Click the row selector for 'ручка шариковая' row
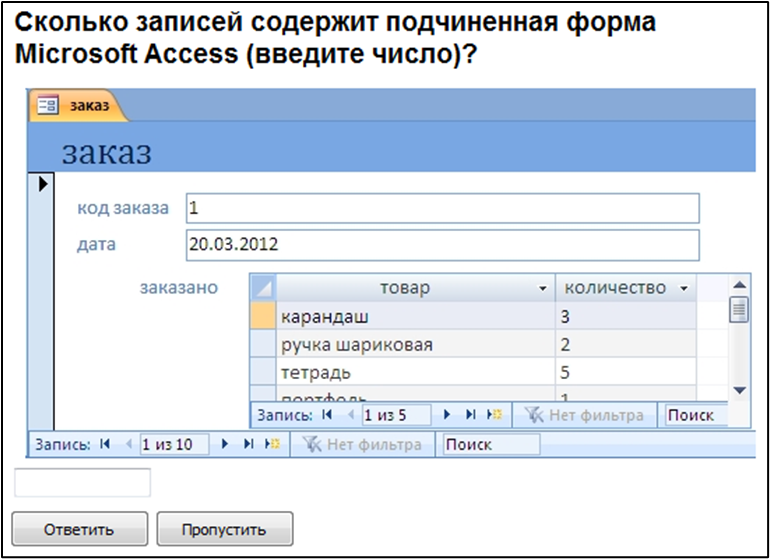 click(263, 344)
